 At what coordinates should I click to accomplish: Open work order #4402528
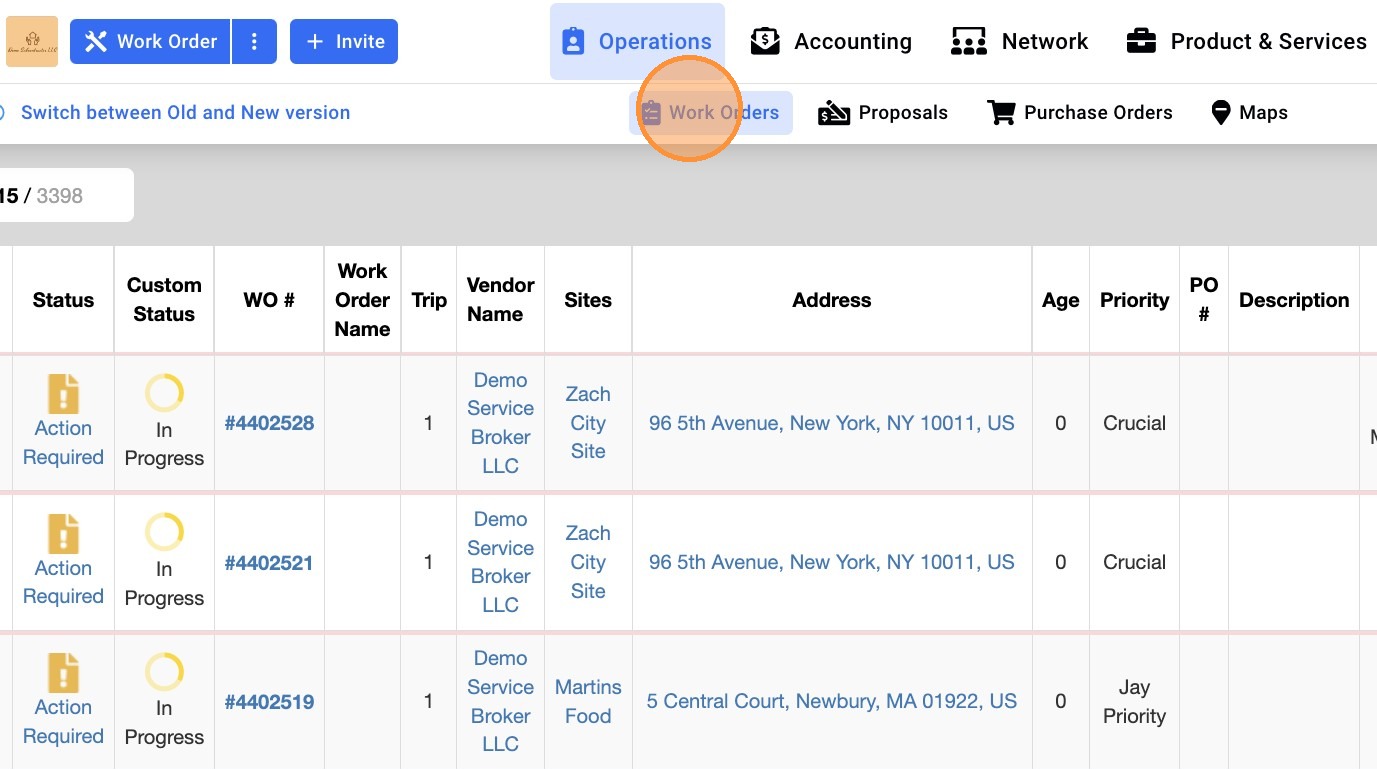pos(269,423)
